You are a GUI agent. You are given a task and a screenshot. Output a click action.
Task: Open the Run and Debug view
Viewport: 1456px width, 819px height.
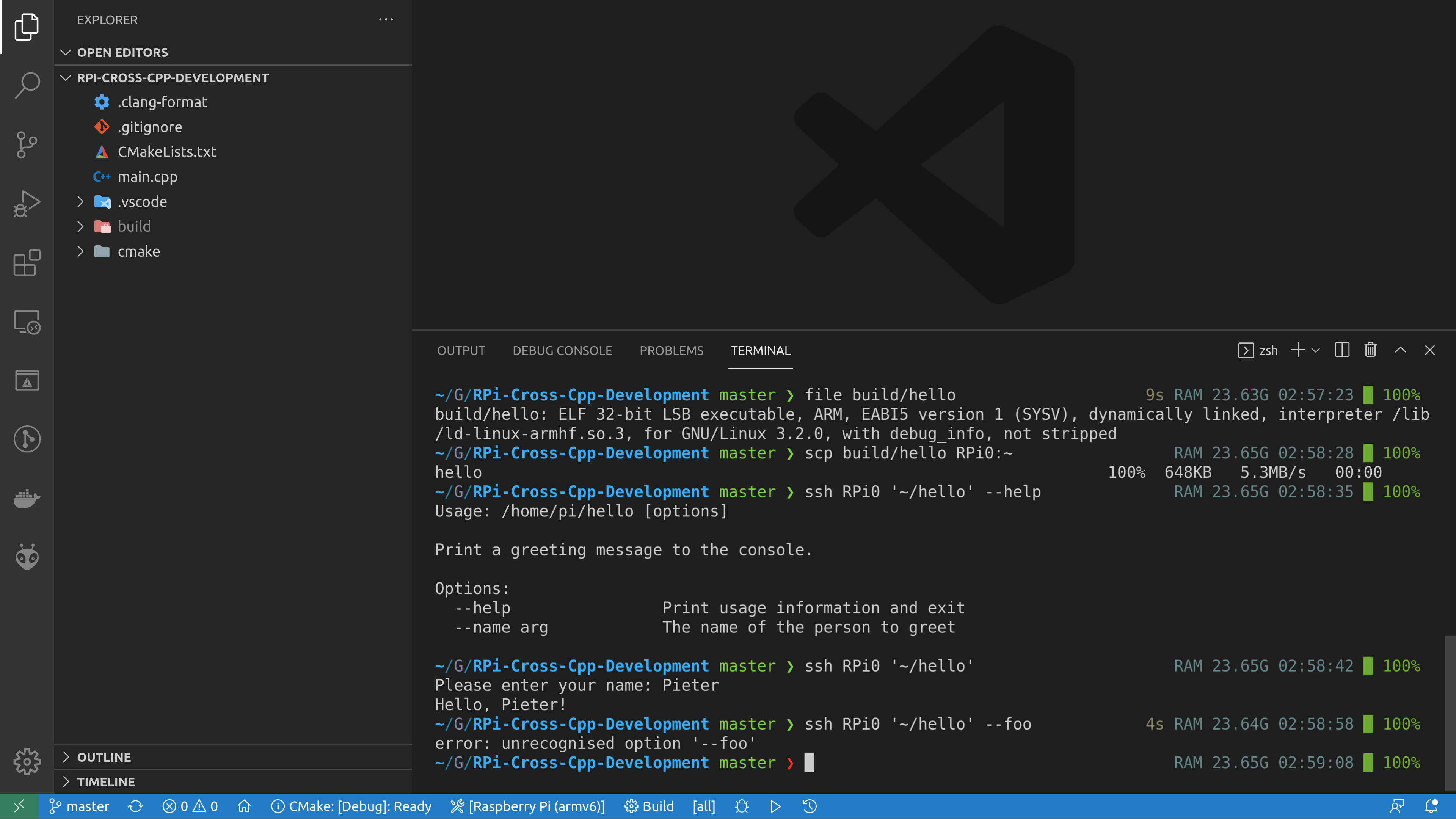click(x=27, y=204)
